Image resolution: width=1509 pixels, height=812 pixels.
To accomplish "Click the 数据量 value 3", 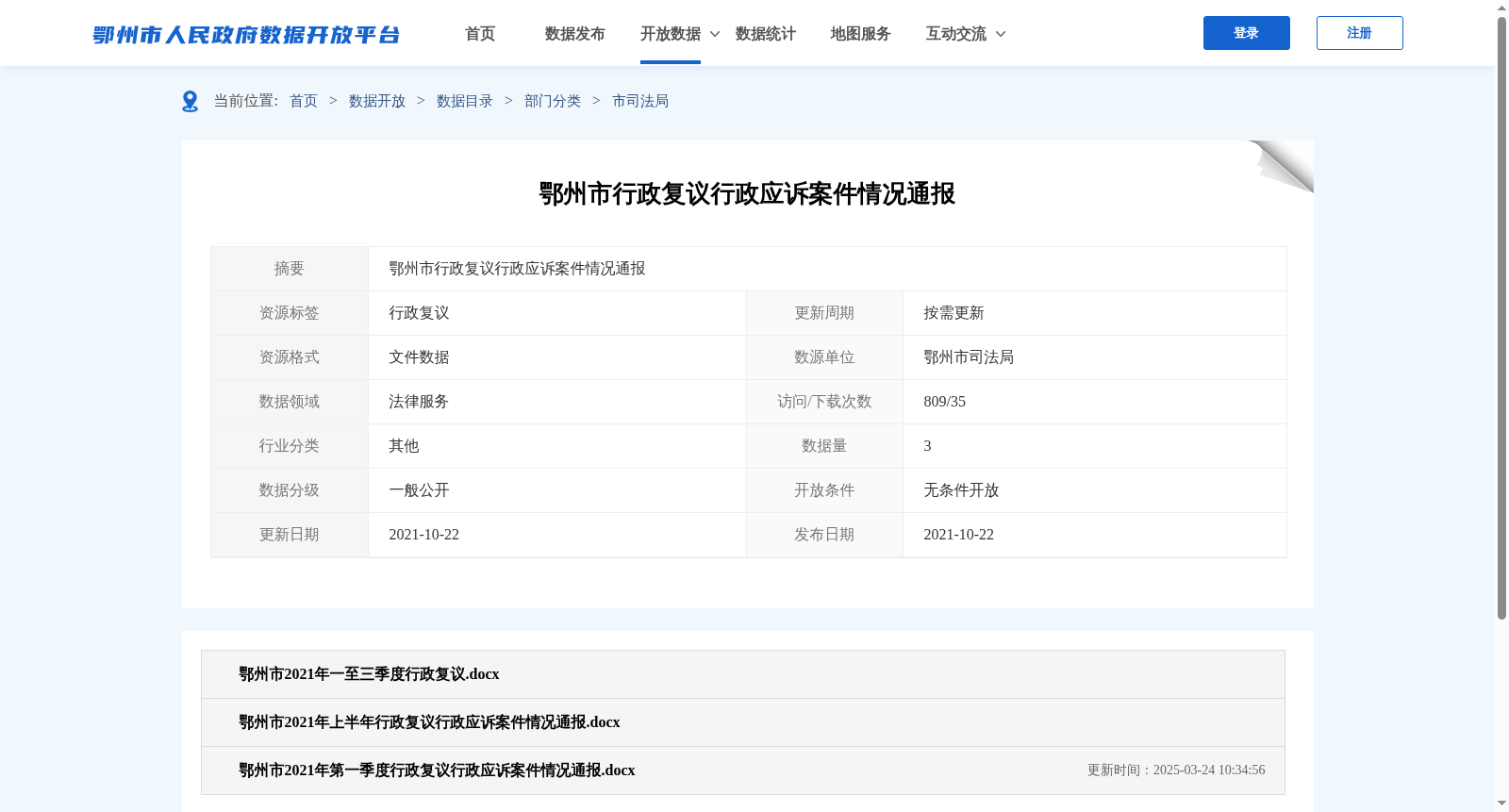I will (927, 446).
